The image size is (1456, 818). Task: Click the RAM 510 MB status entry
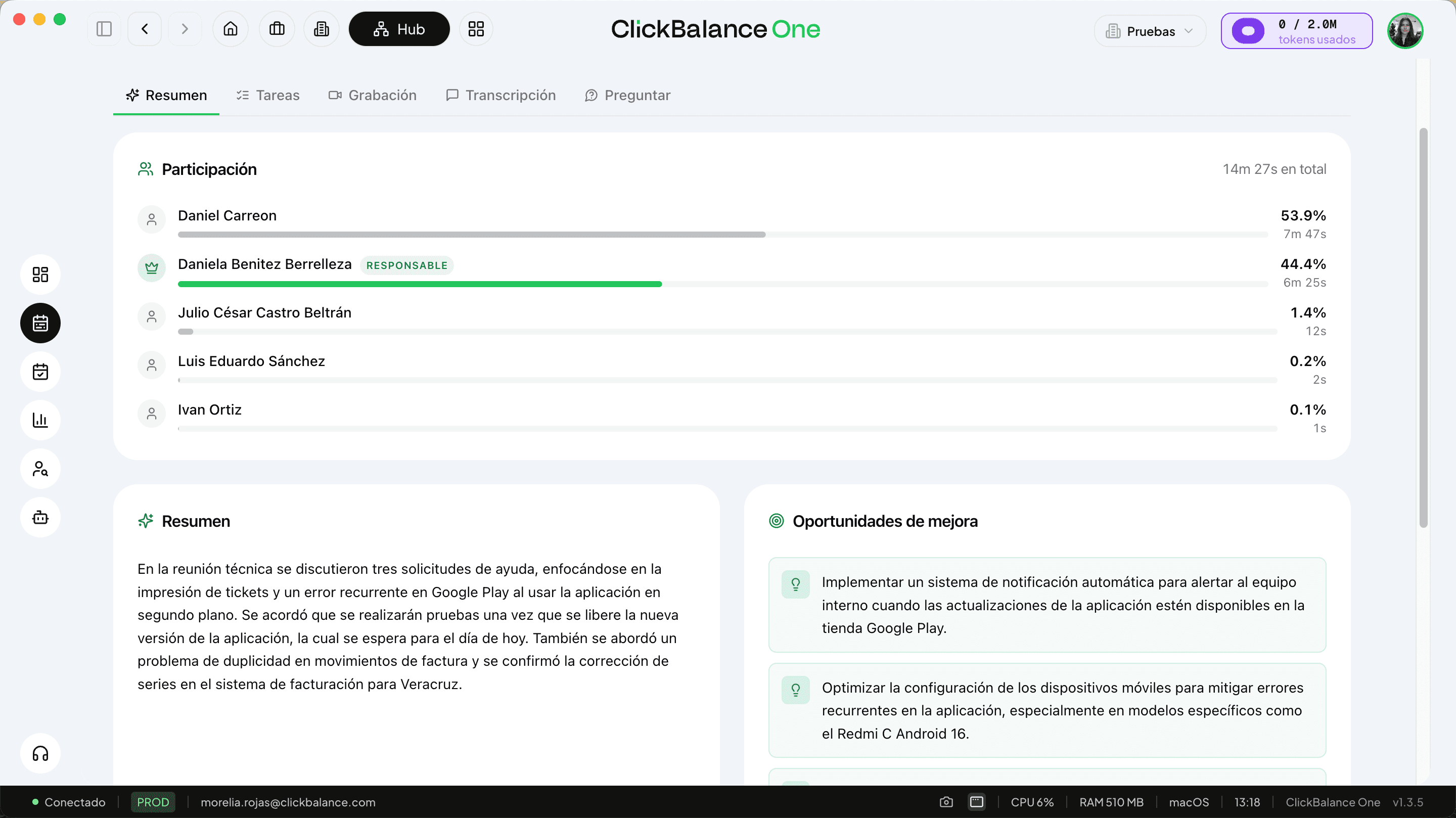tap(1111, 802)
